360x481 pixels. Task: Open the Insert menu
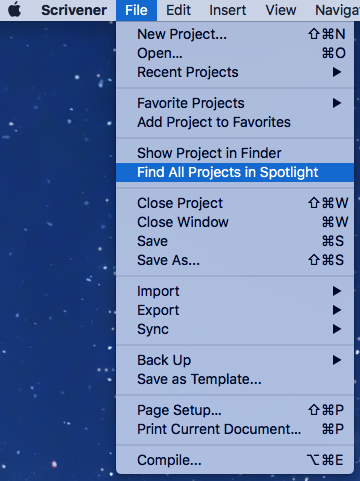tap(228, 10)
